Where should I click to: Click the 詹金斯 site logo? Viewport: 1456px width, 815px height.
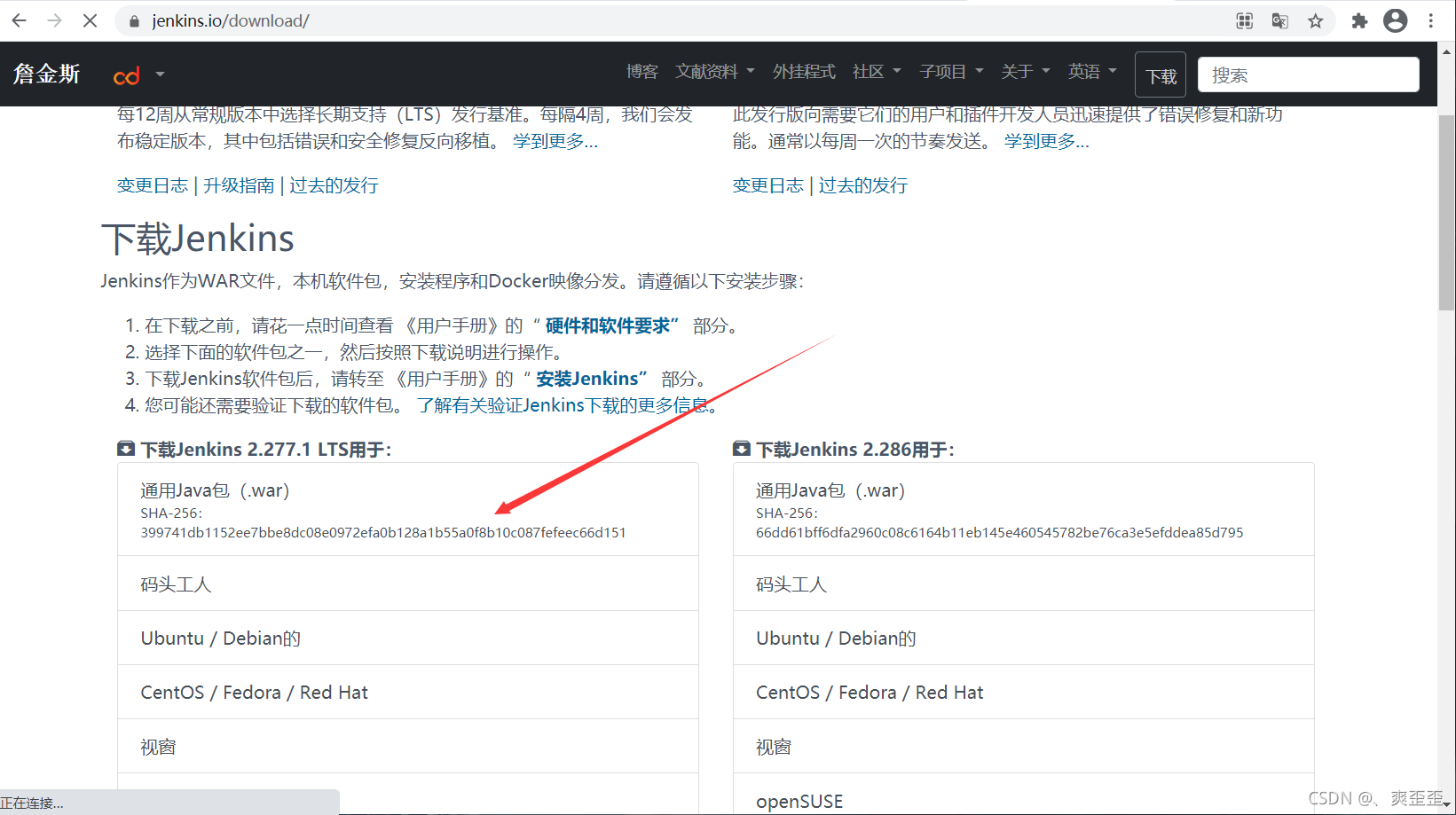47,74
